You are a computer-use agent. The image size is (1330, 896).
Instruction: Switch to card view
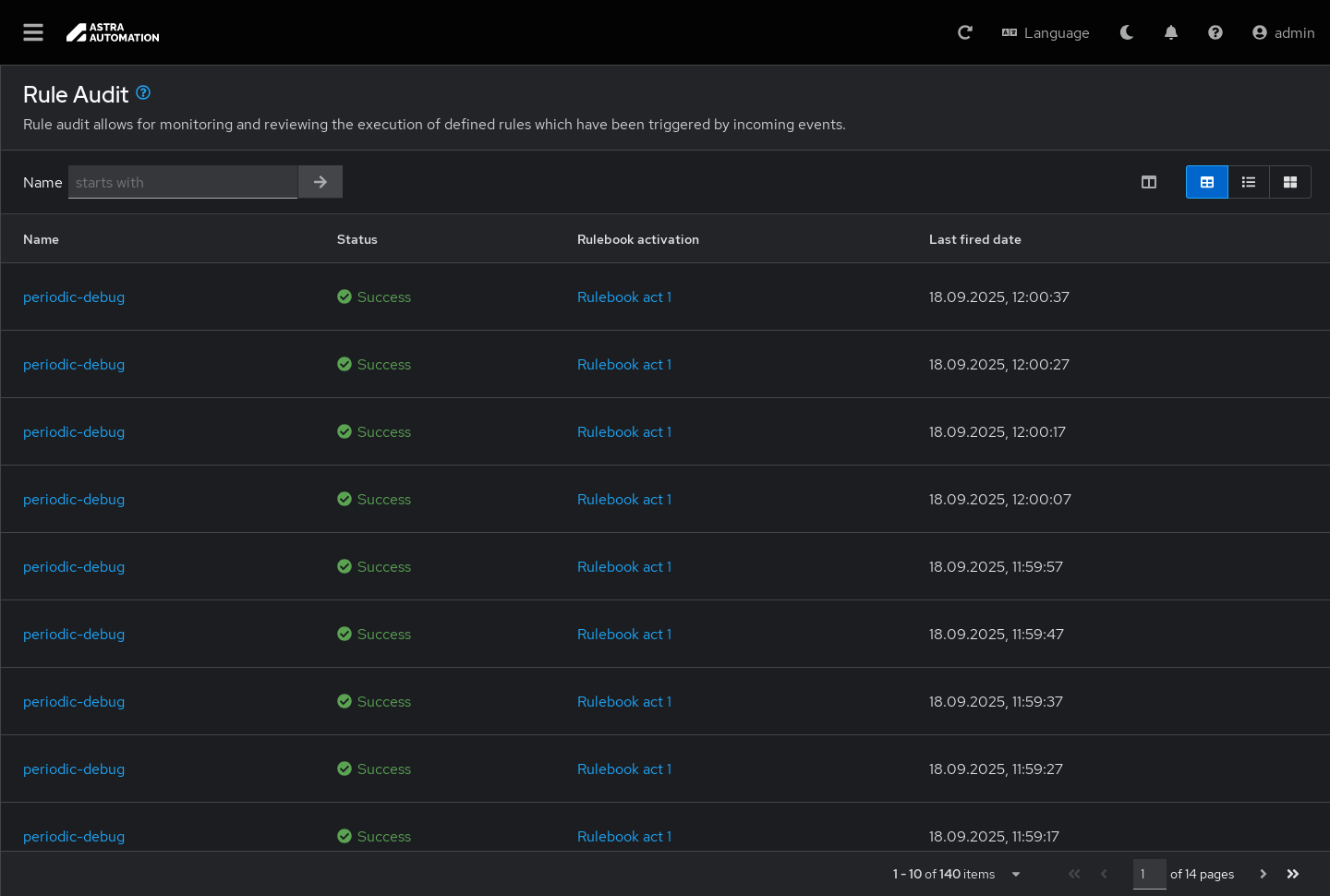[1290, 182]
